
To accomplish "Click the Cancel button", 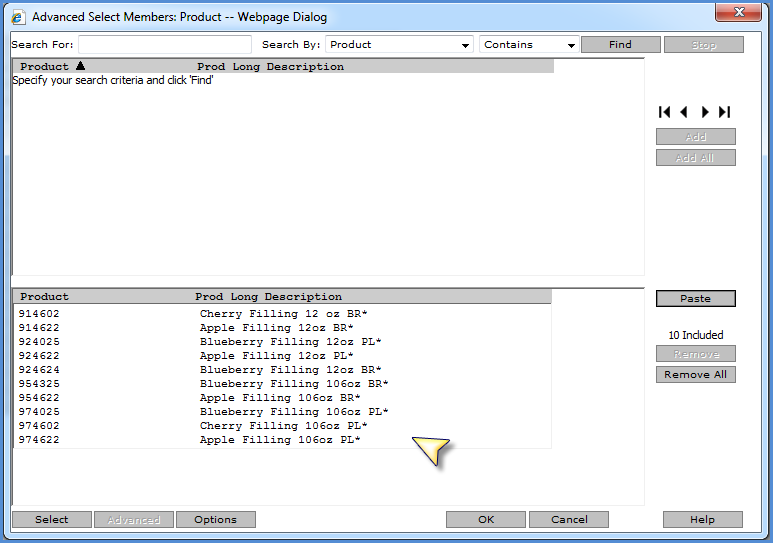I will pos(569,519).
